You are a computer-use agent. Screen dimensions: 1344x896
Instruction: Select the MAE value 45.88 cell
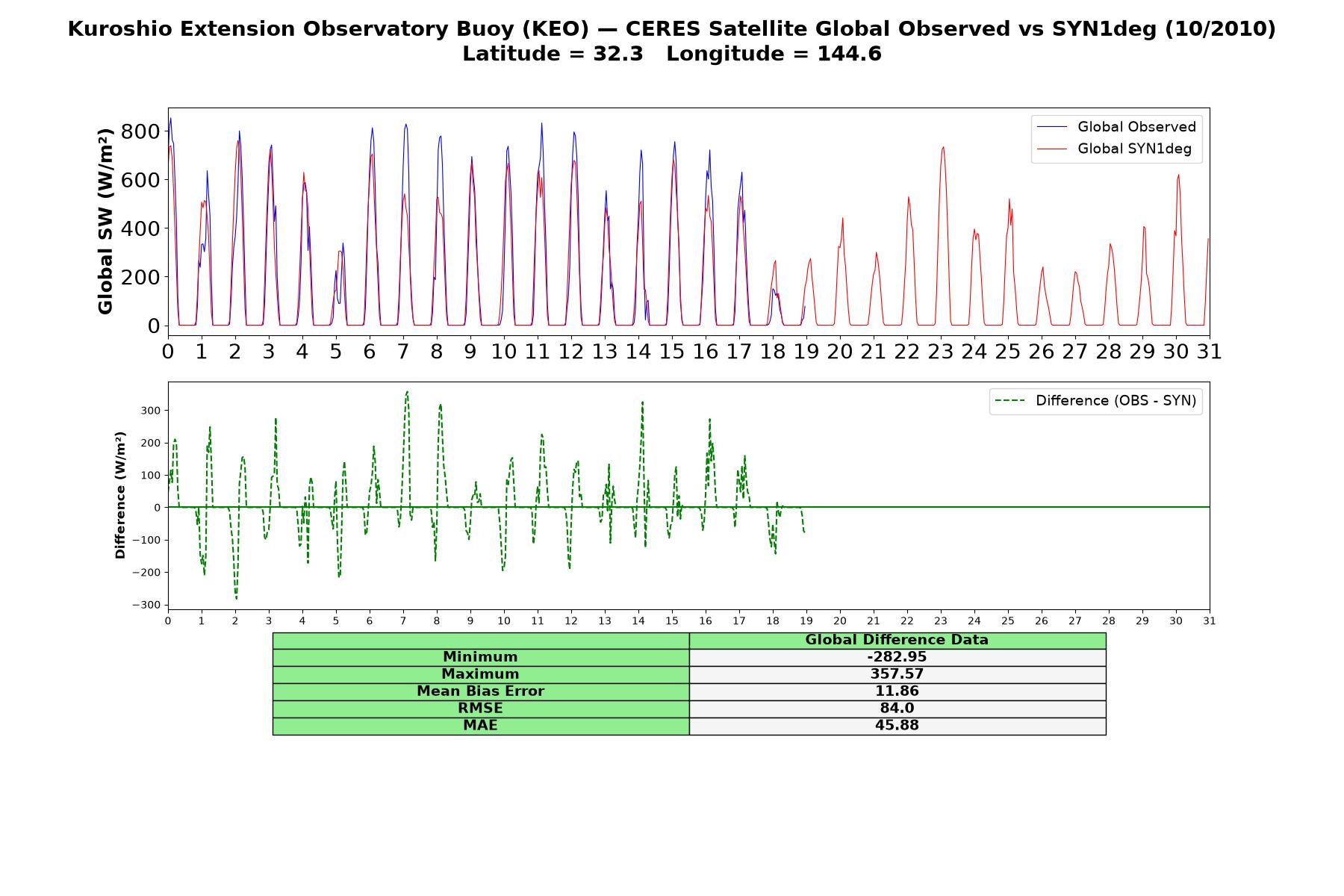[x=897, y=726]
